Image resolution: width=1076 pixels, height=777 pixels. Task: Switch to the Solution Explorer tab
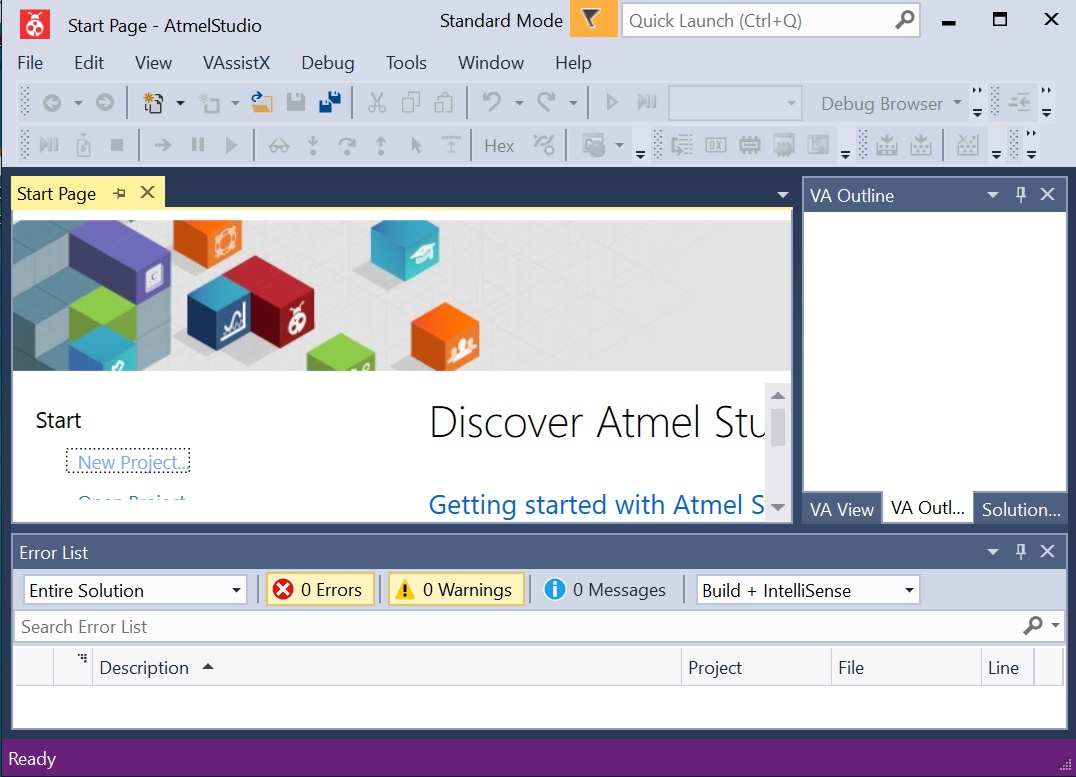point(1020,509)
